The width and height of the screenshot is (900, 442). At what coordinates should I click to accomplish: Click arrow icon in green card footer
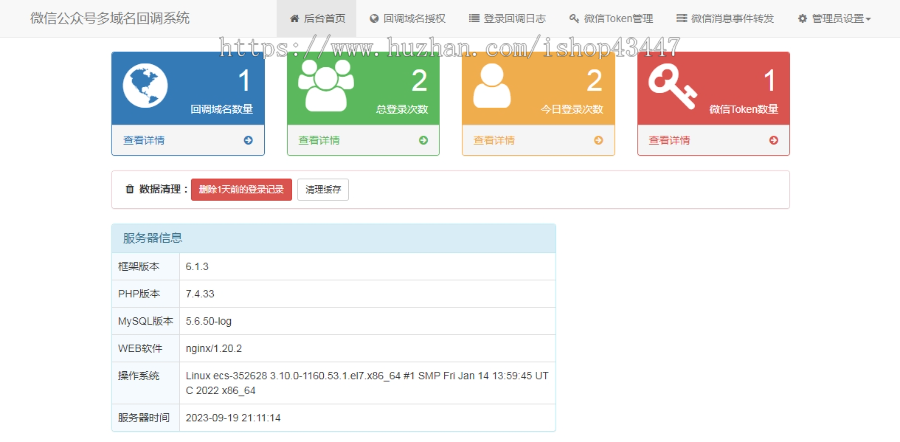tap(423, 140)
